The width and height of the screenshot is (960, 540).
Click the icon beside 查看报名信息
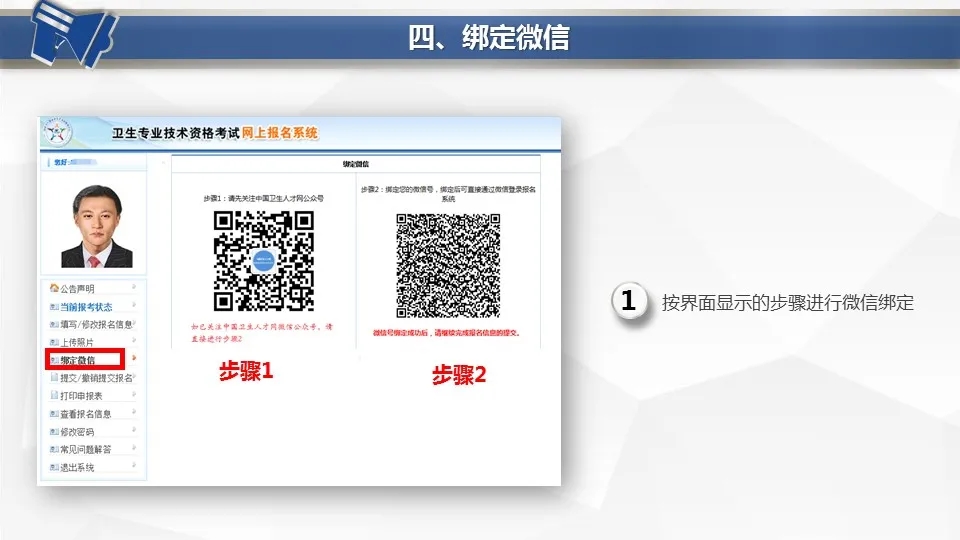click(54, 414)
